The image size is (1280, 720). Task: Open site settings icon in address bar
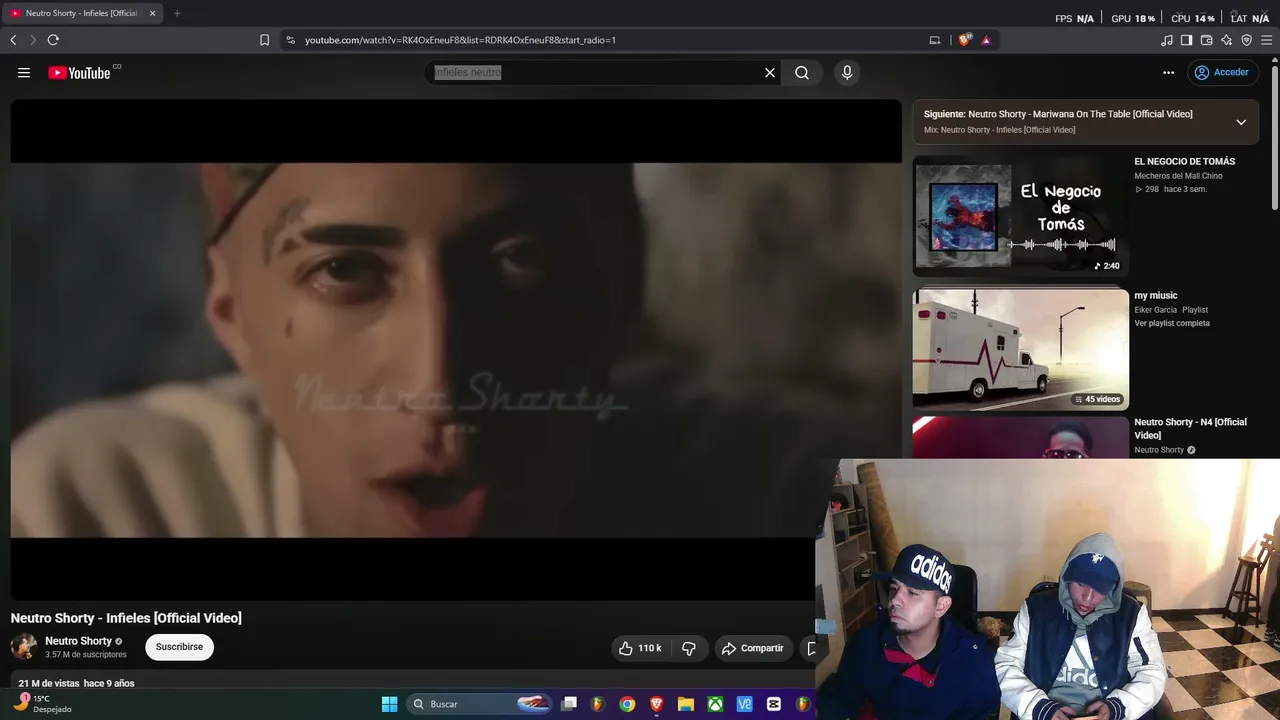click(x=290, y=40)
